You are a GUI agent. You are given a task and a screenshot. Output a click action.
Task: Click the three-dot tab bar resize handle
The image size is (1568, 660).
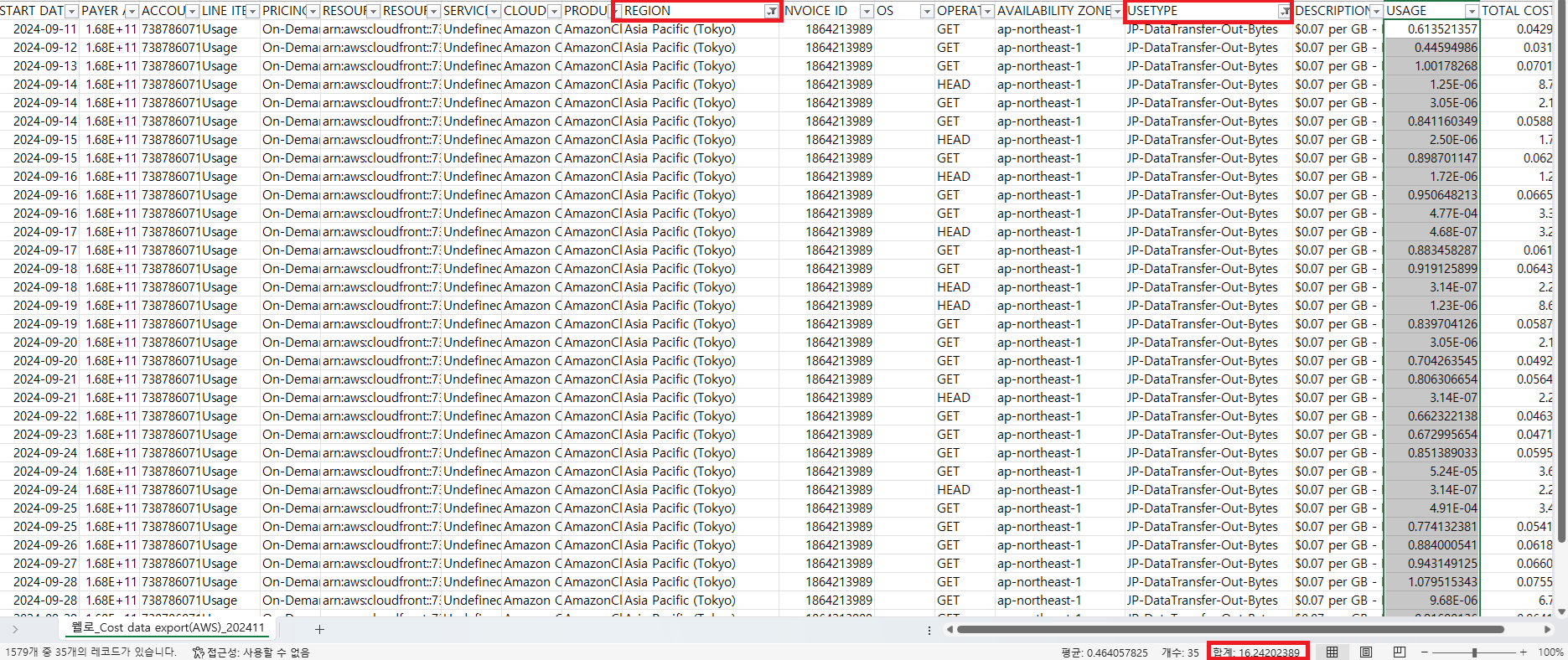[x=929, y=630]
